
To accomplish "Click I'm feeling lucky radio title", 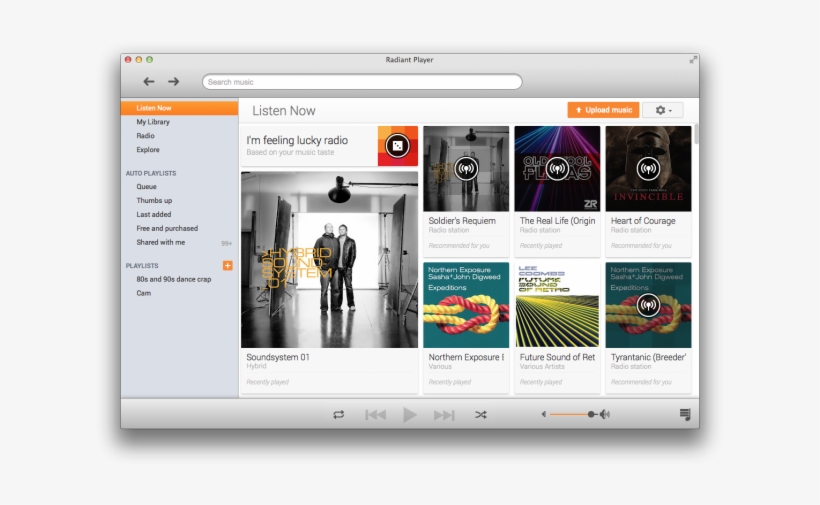I will click(x=297, y=140).
